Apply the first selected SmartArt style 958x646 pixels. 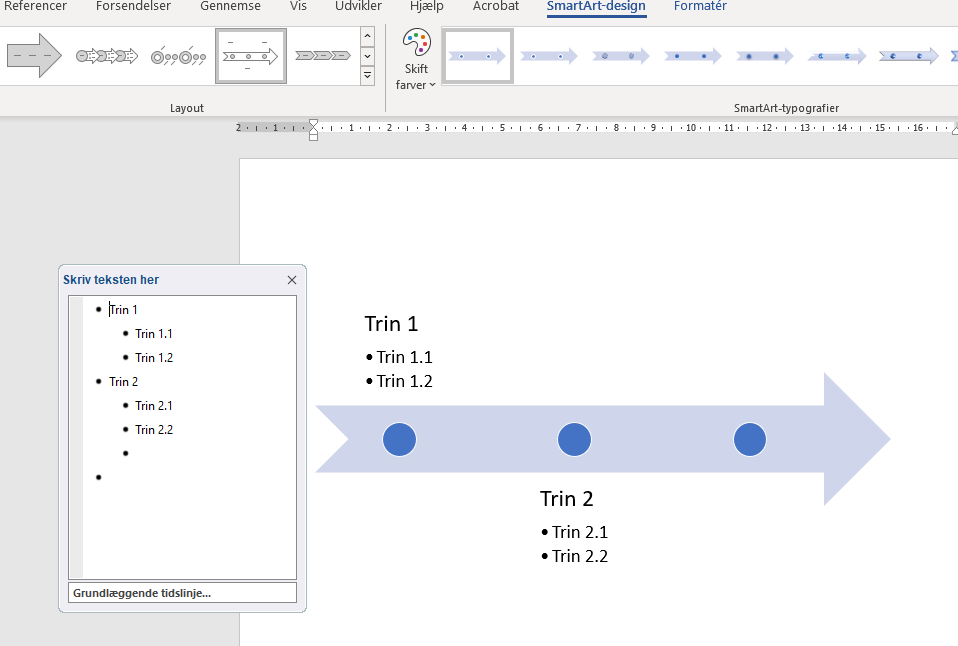pyautogui.click(x=477, y=56)
